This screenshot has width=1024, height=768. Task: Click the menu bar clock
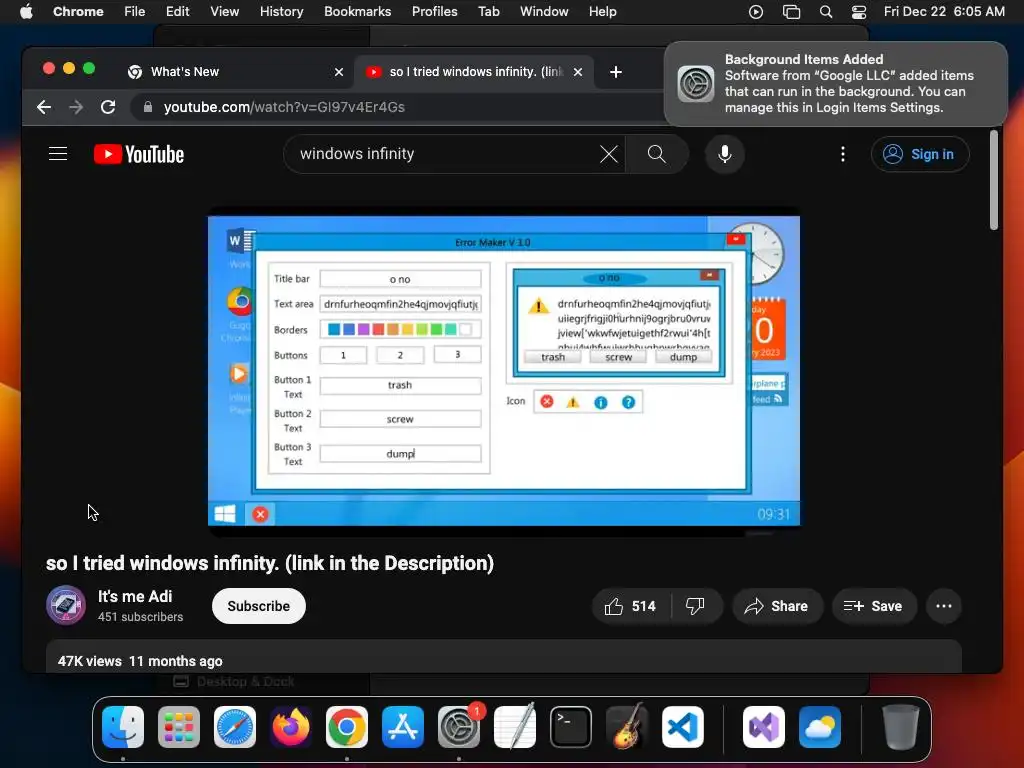click(x=944, y=12)
